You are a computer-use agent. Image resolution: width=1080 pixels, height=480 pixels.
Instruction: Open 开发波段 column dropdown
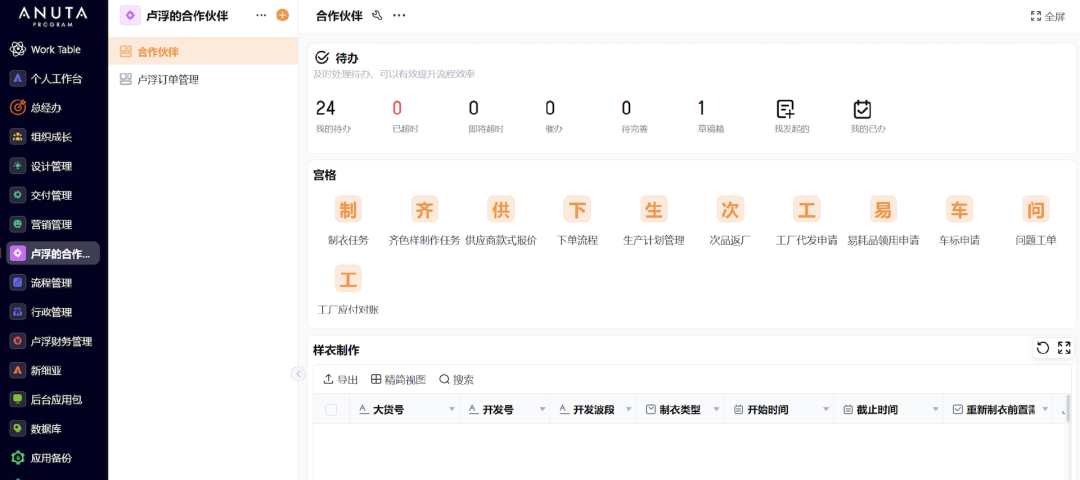(x=629, y=410)
